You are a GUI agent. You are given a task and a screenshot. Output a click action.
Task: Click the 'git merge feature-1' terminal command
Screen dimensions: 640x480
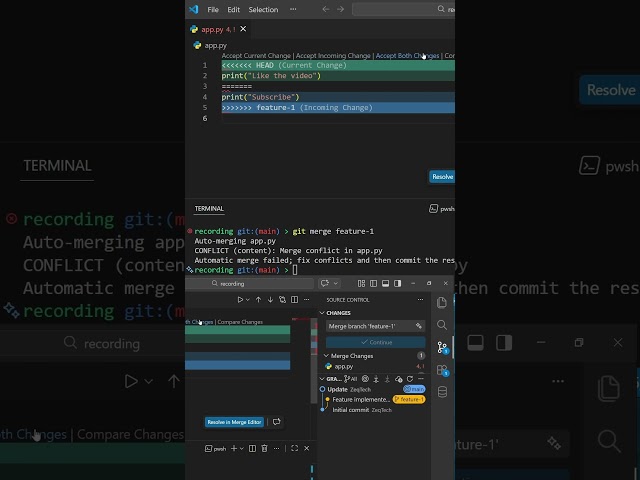[333, 231]
